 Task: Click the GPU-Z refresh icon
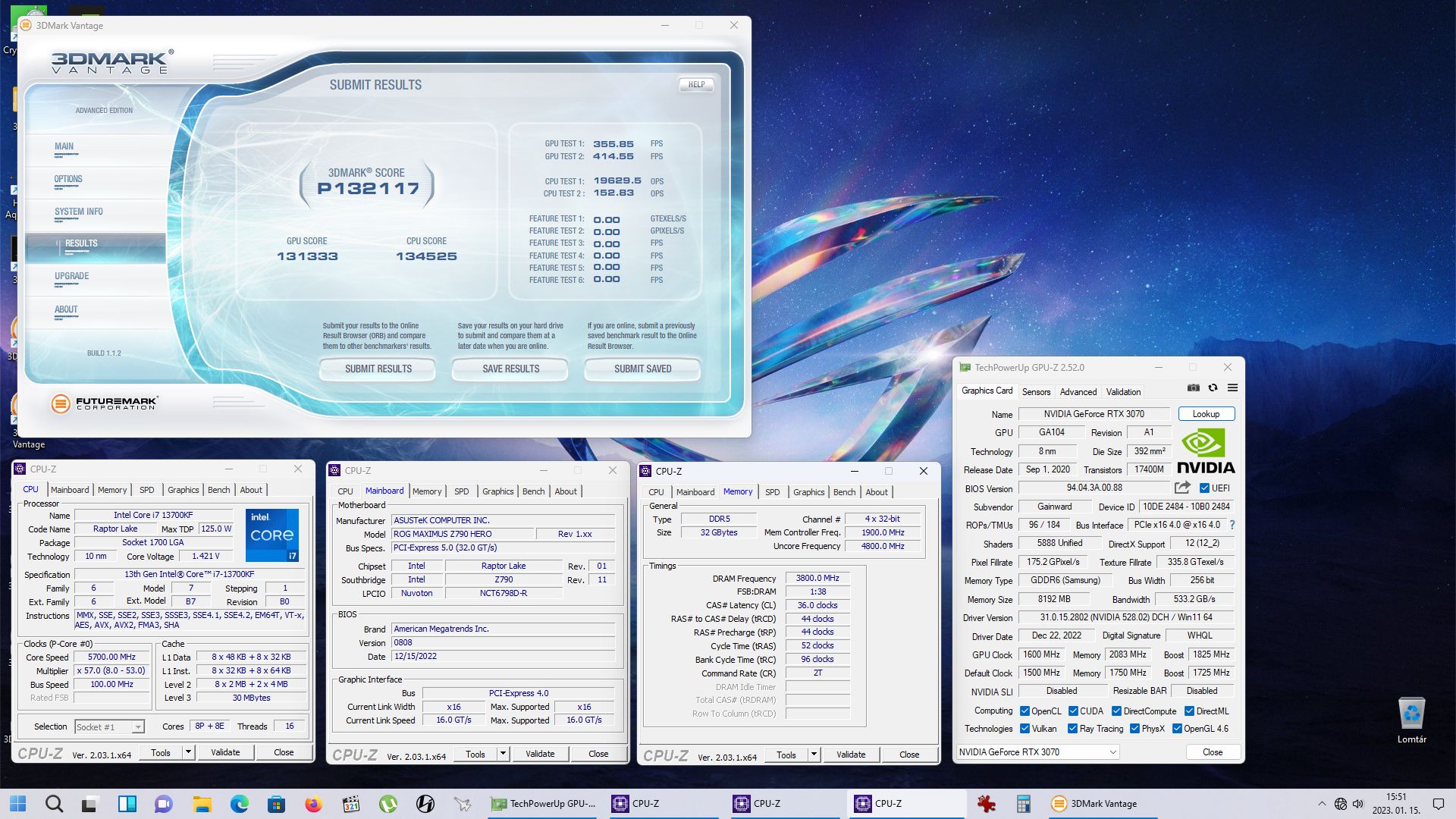coord(1213,388)
